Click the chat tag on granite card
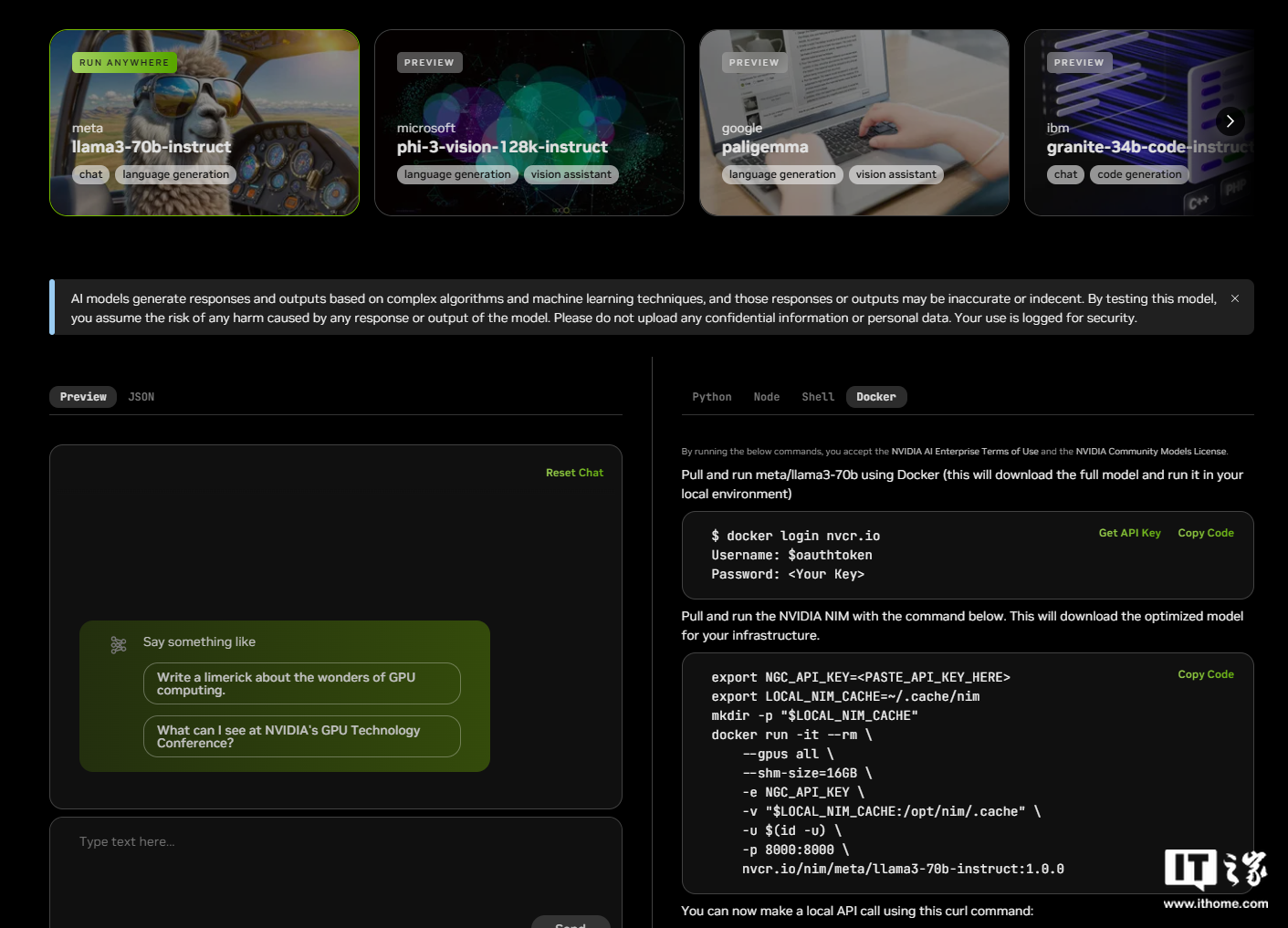The width and height of the screenshot is (1288, 928). click(1066, 174)
